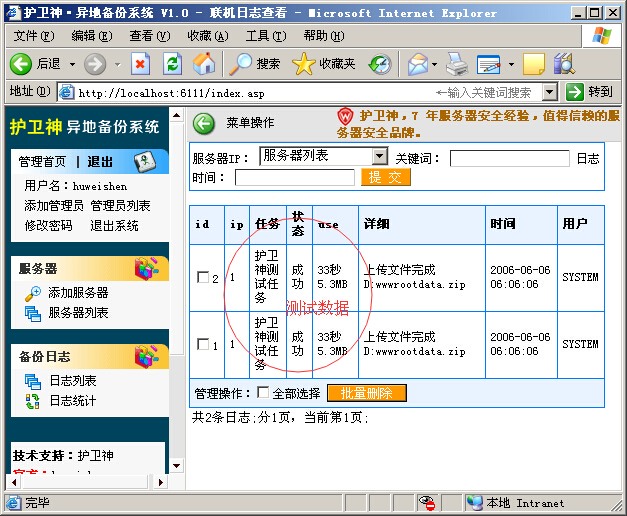
Task: Open the address bar dropdown arrow
Action: pyautogui.click(x=550, y=92)
